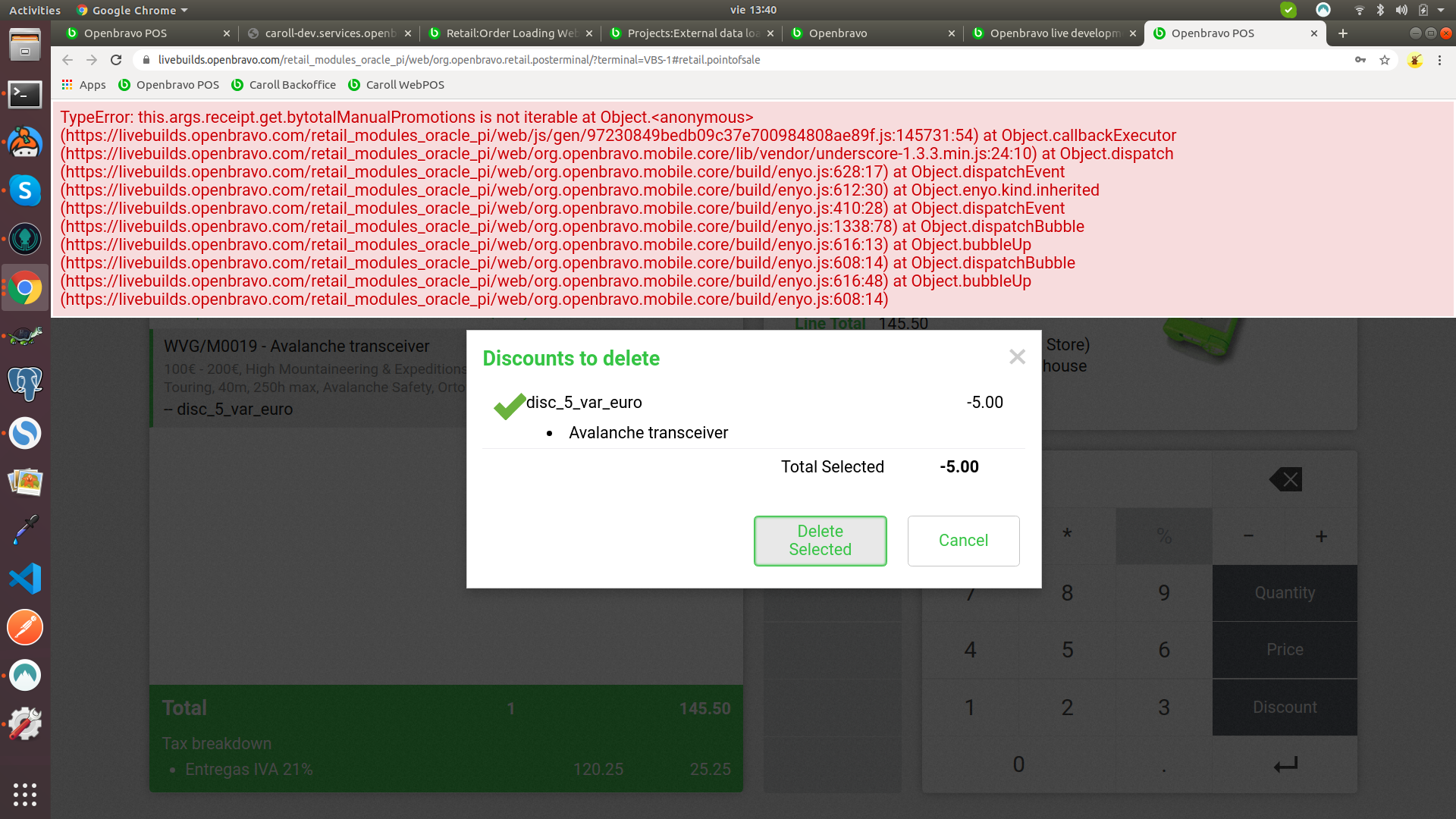Open saved passwords key icon

pyautogui.click(x=1360, y=60)
